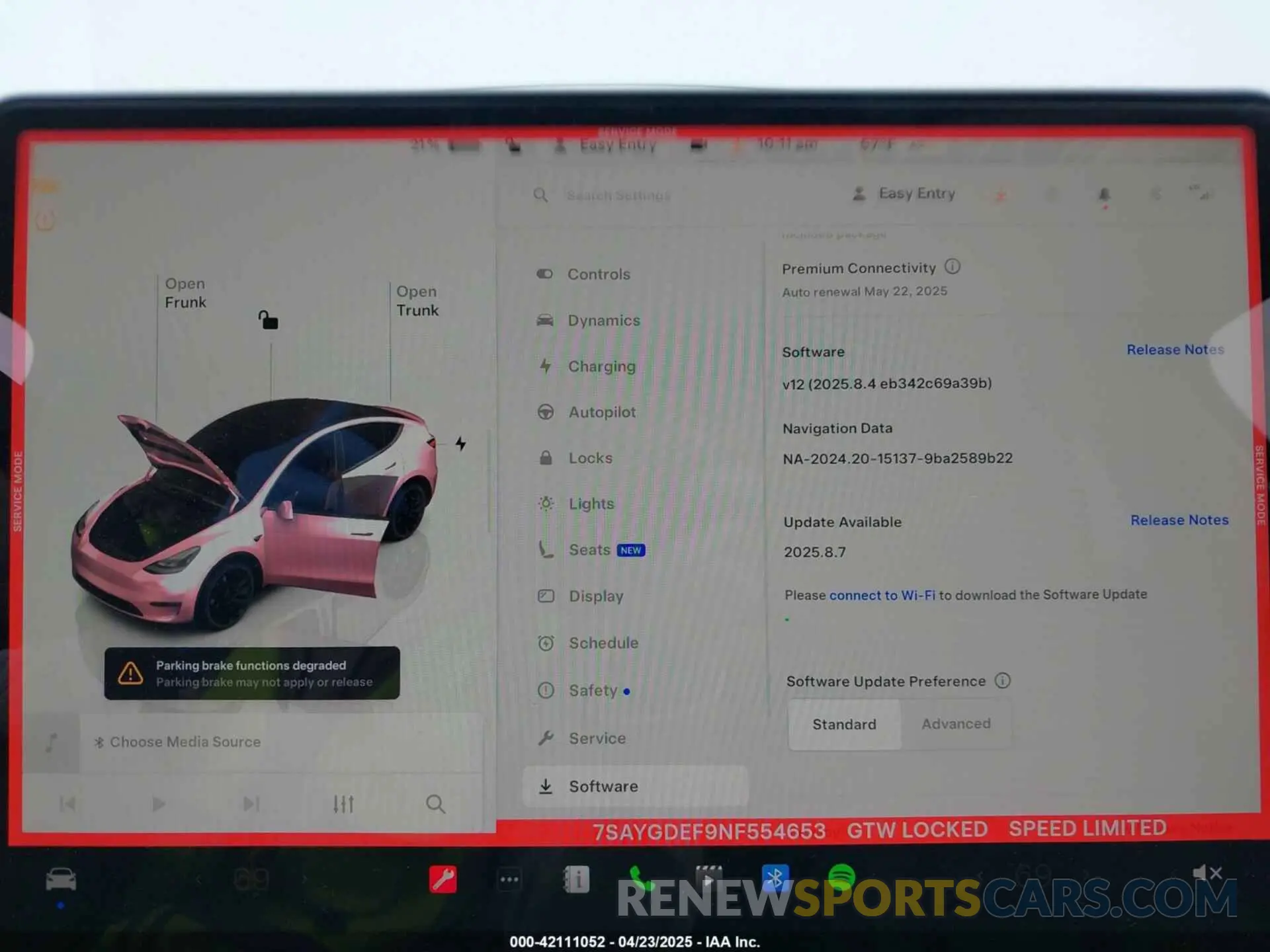Select Advanced update preference

pyautogui.click(x=956, y=724)
